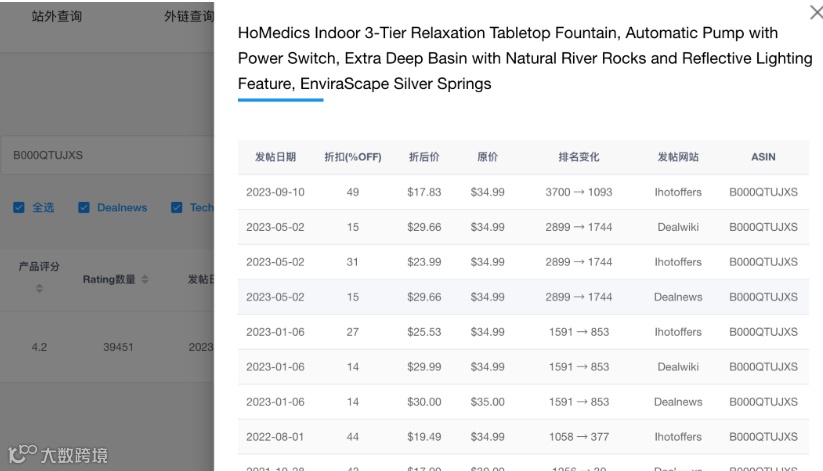Toggle the Dealnews checkbox
The image size is (823, 471).
click(x=83, y=207)
